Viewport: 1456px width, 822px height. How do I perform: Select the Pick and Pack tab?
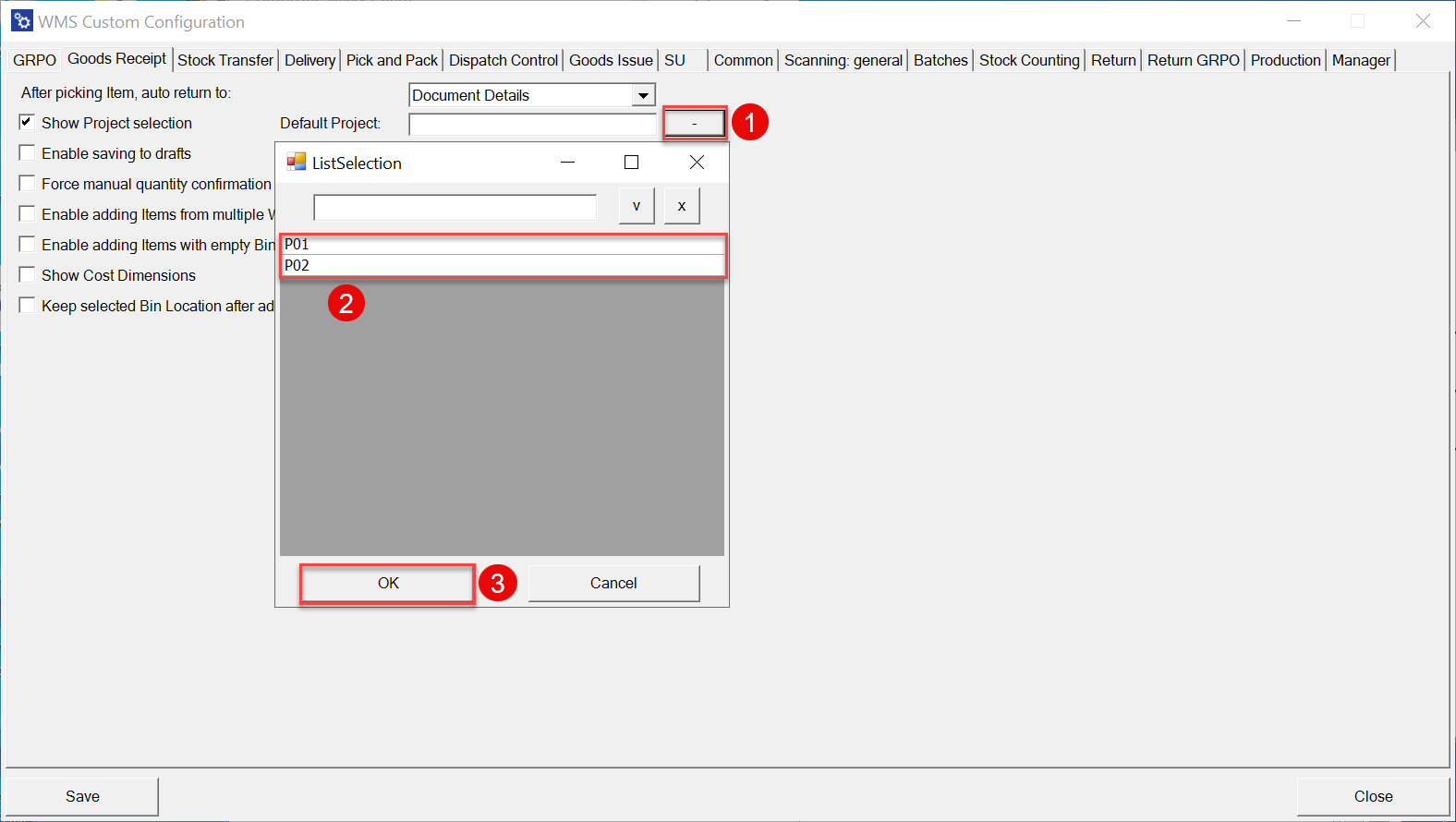coord(392,60)
